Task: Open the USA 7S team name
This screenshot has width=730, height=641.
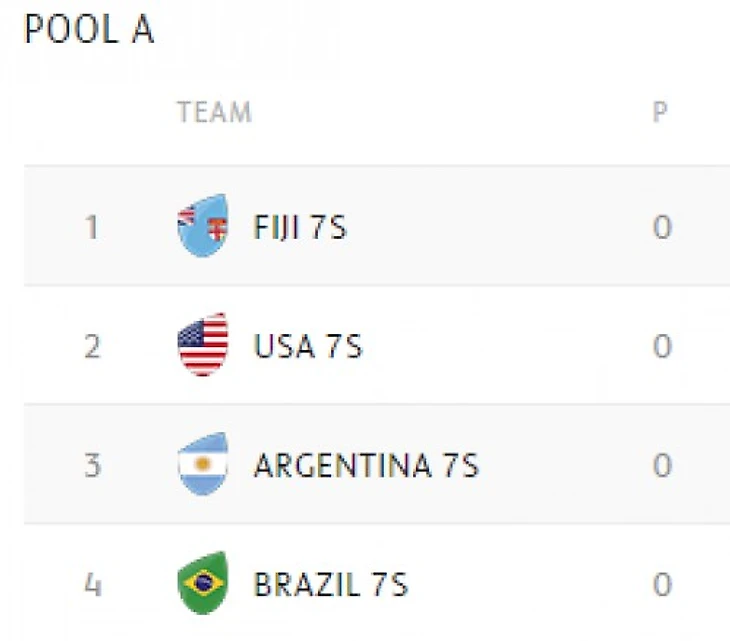Action: click(x=308, y=347)
